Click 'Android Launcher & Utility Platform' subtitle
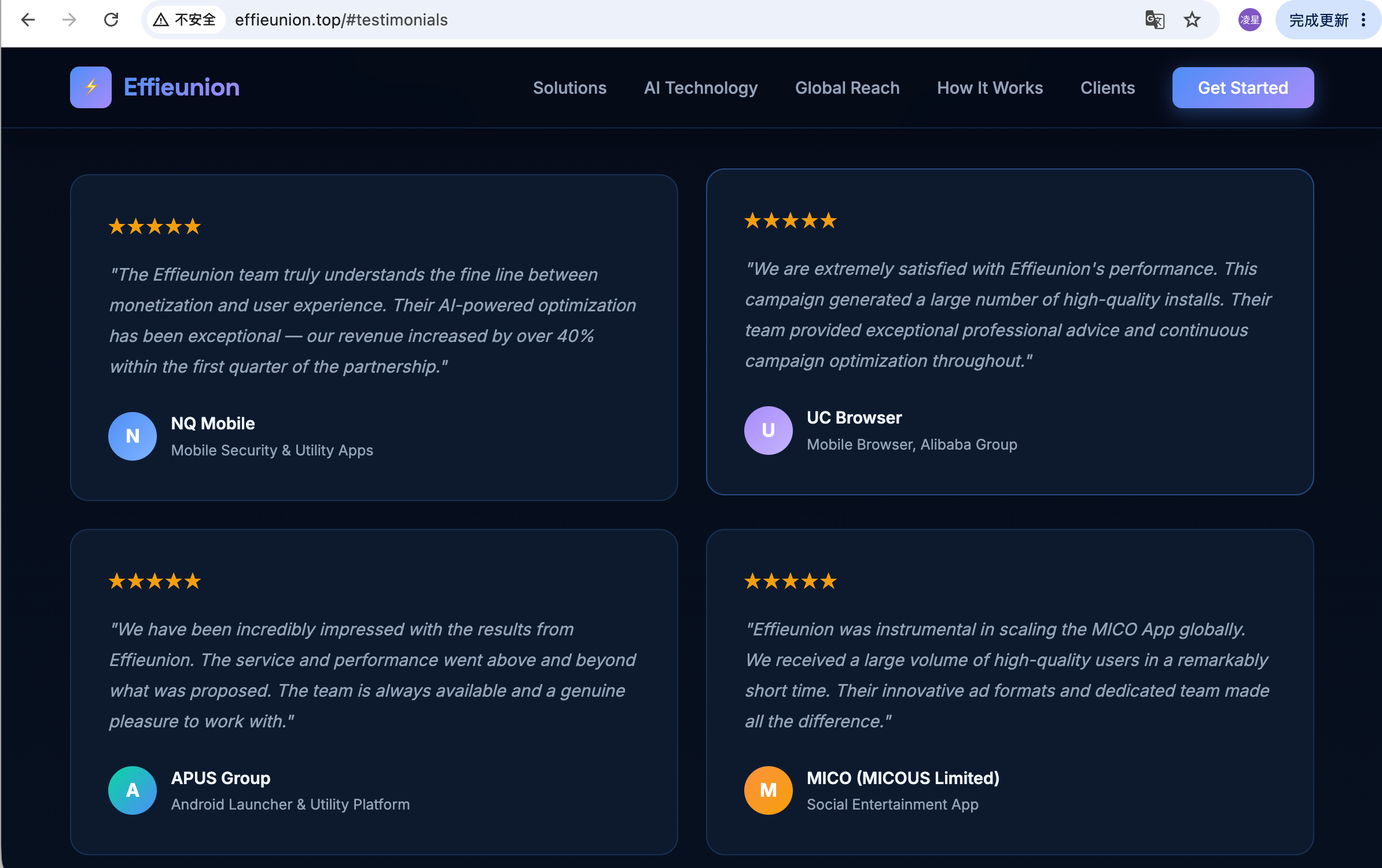This screenshot has height=868, width=1382. click(x=291, y=804)
